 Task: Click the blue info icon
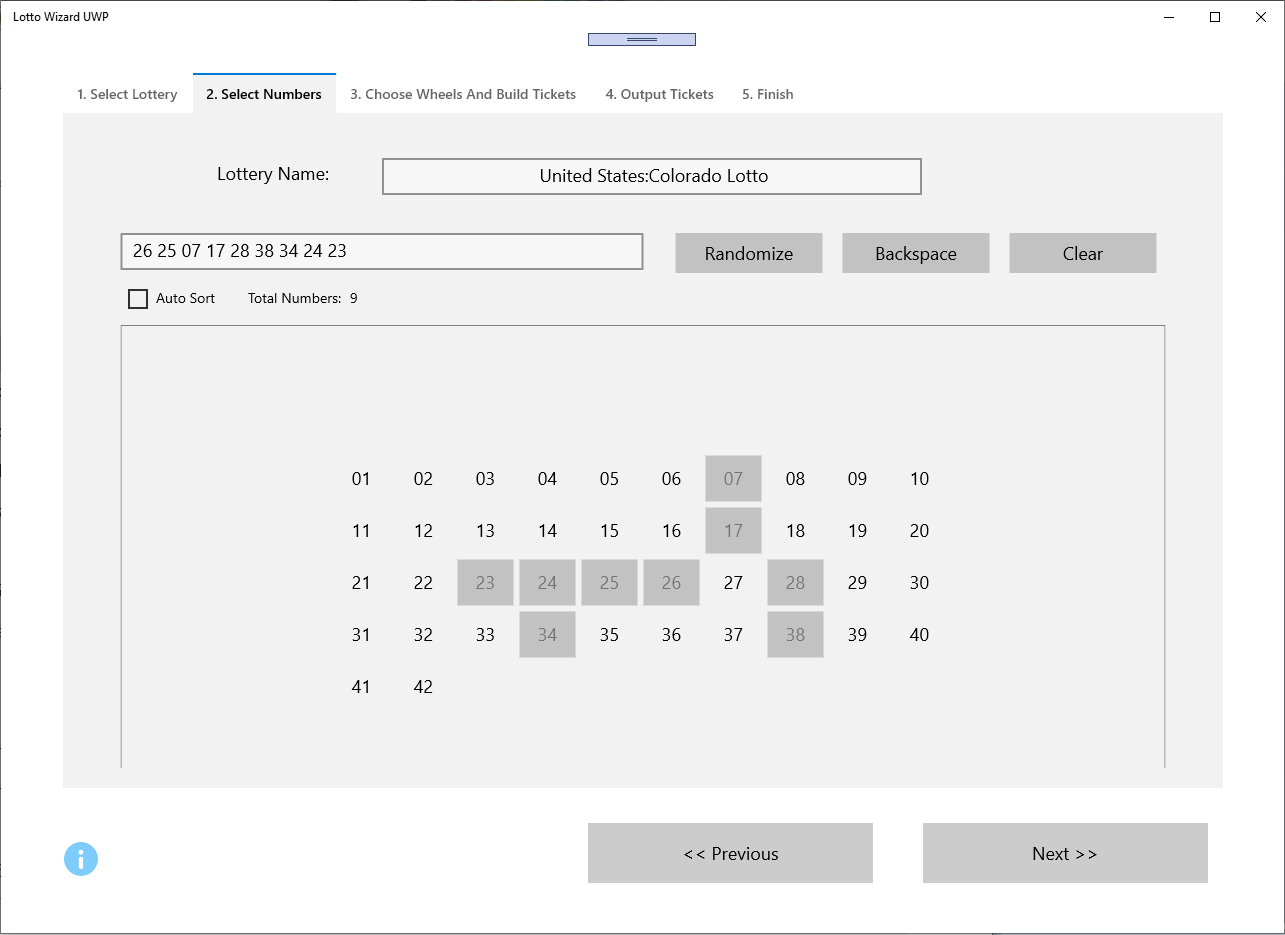(x=81, y=859)
